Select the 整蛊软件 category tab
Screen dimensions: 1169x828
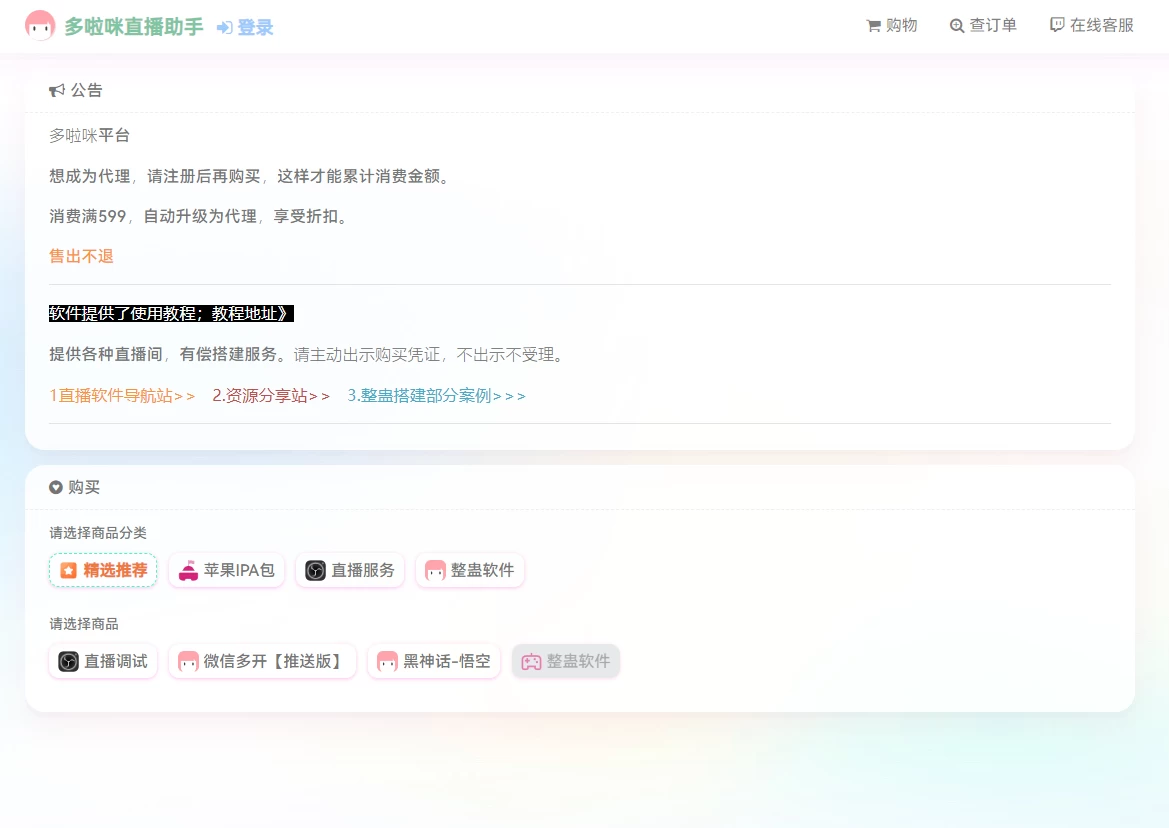click(470, 570)
